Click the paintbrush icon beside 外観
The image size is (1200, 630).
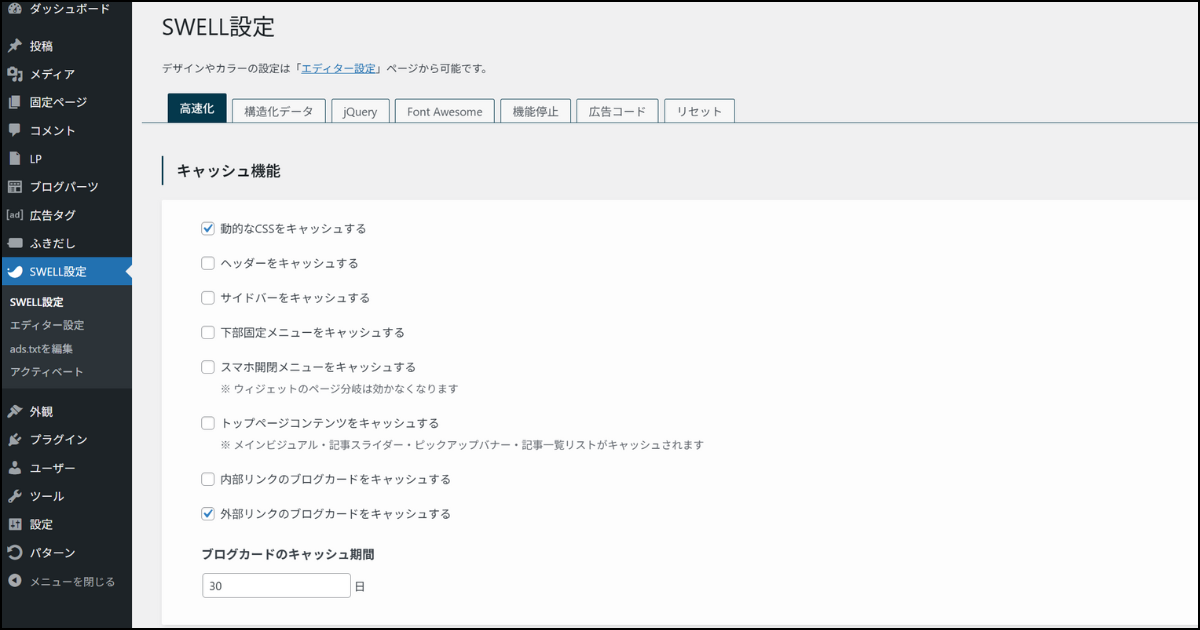coord(15,411)
